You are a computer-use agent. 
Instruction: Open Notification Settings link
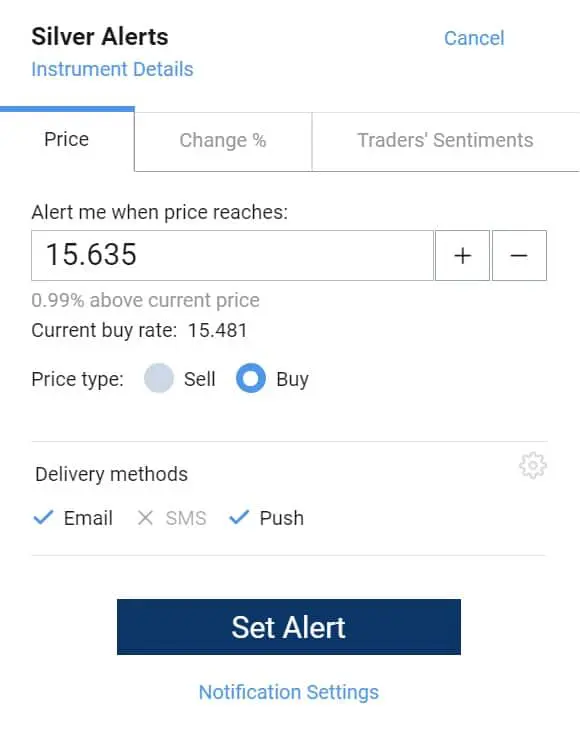(289, 692)
